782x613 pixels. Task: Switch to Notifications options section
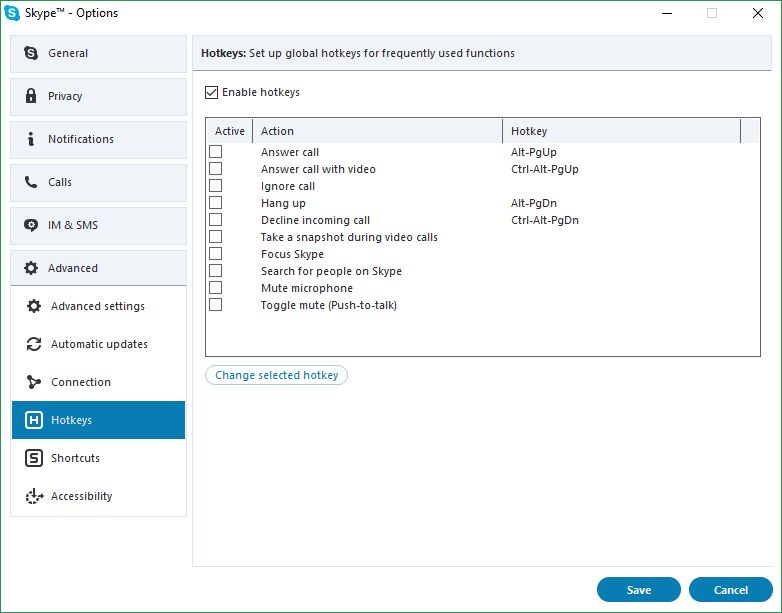click(x=98, y=139)
